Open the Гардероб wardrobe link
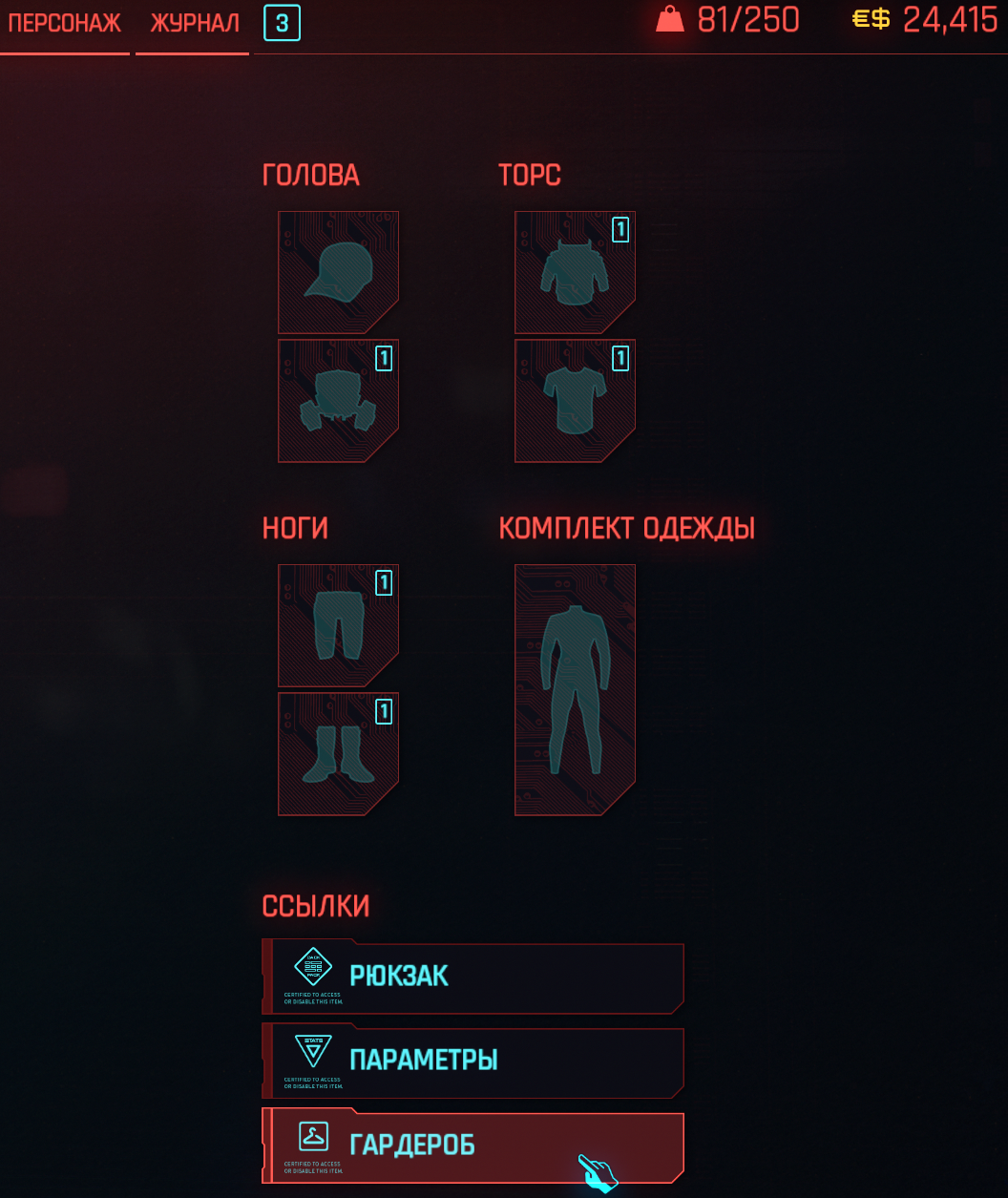Image resolution: width=1008 pixels, height=1198 pixels. click(473, 1145)
